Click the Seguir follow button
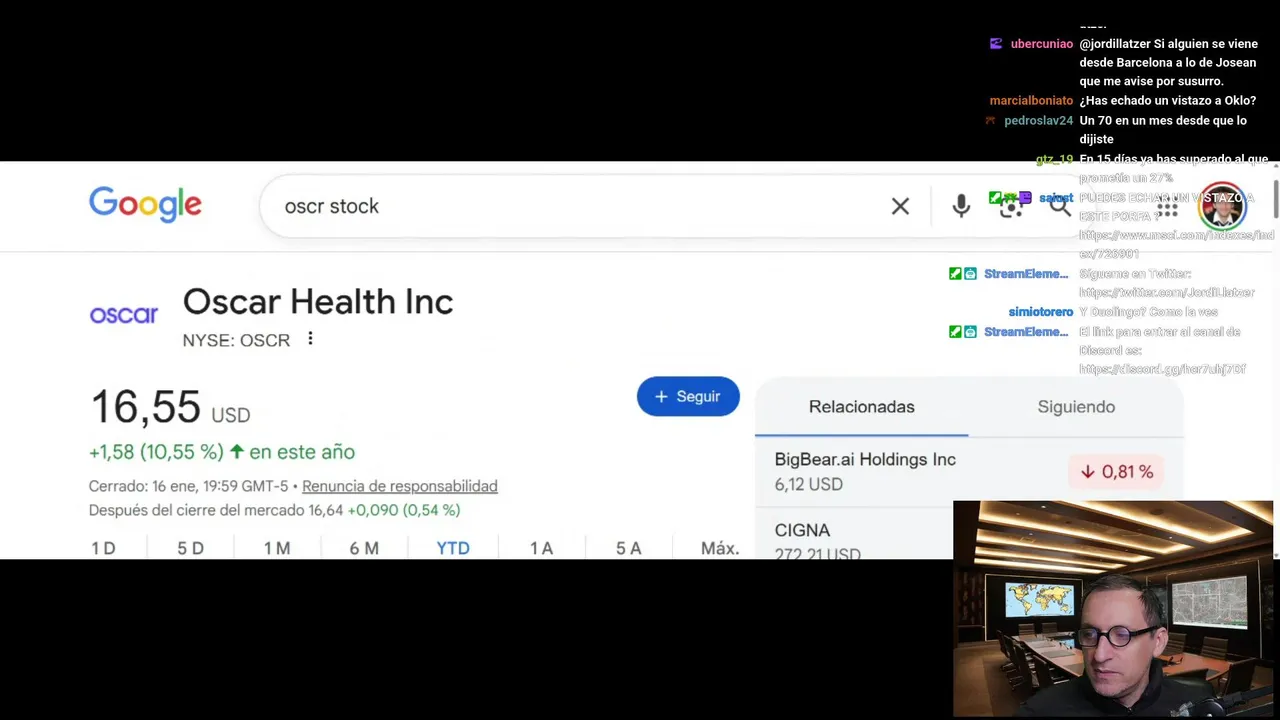The height and width of the screenshot is (720, 1280). pyautogui.click(x=688, y=396)
